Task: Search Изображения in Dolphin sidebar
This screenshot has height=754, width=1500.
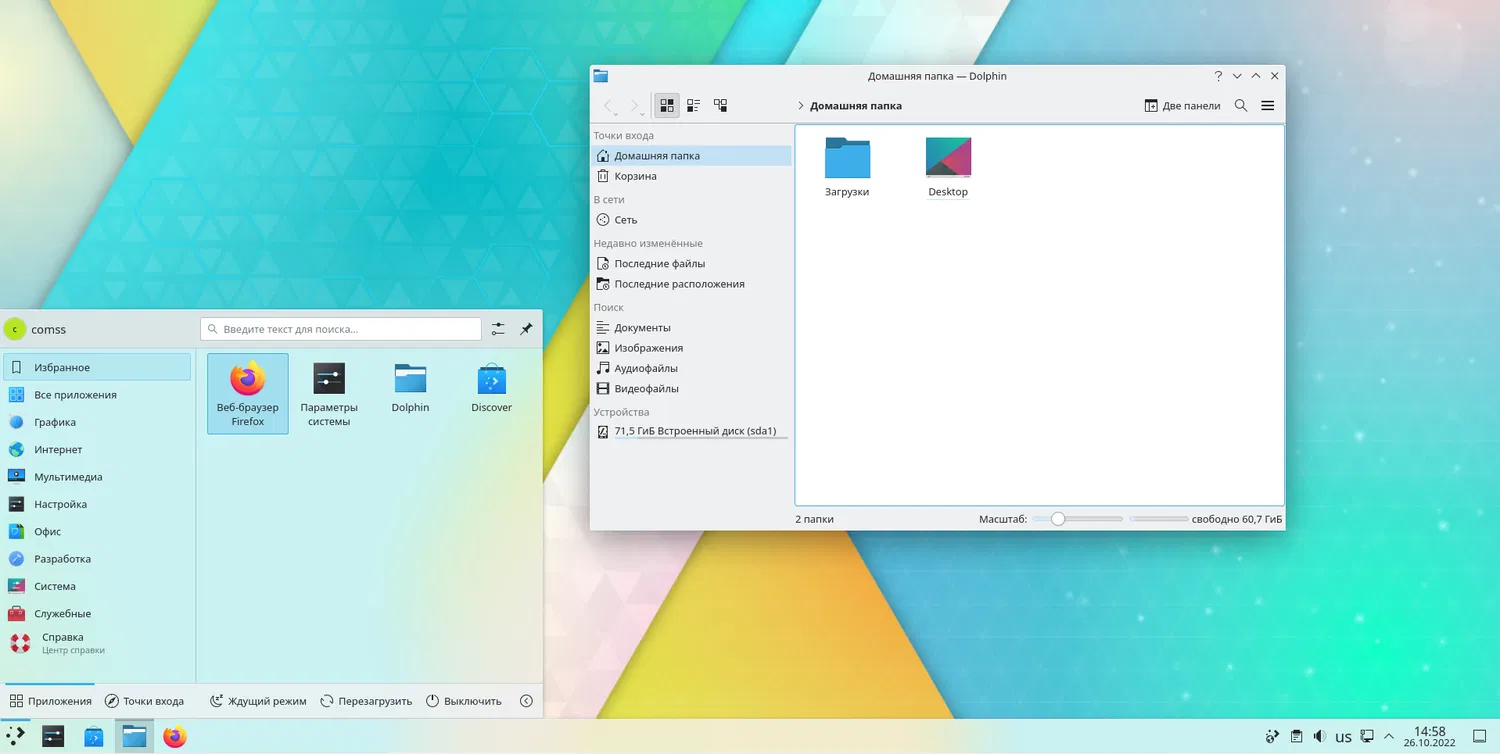Action: tap(691, 348)
